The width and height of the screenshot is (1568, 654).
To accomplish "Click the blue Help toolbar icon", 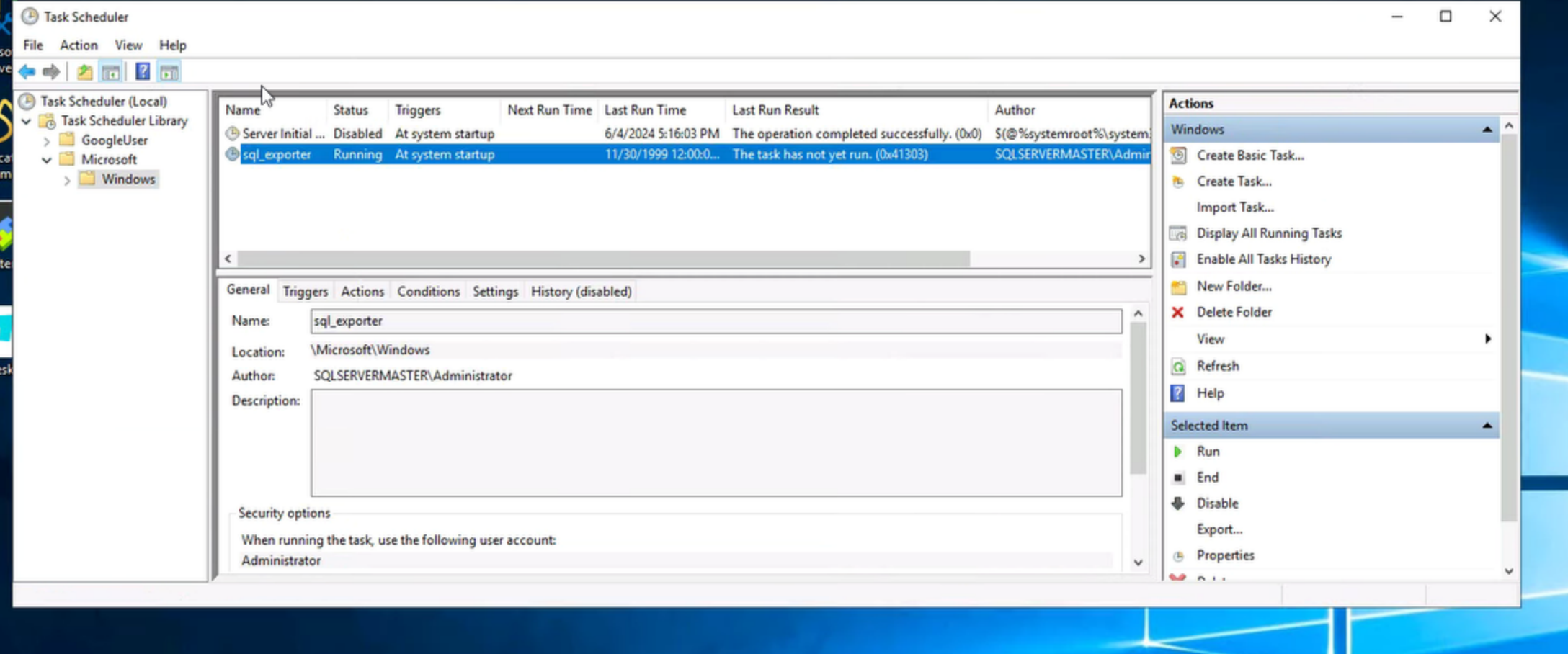I will click(x=143, y=71).
